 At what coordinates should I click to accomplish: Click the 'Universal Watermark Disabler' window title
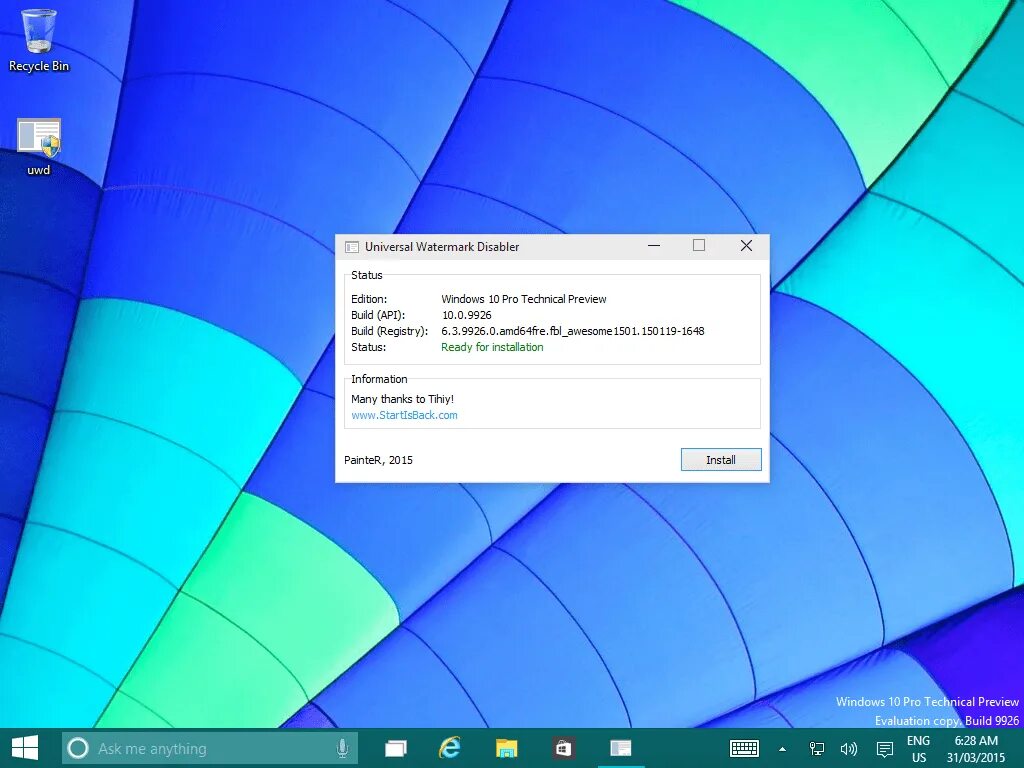tap(442, 247)
